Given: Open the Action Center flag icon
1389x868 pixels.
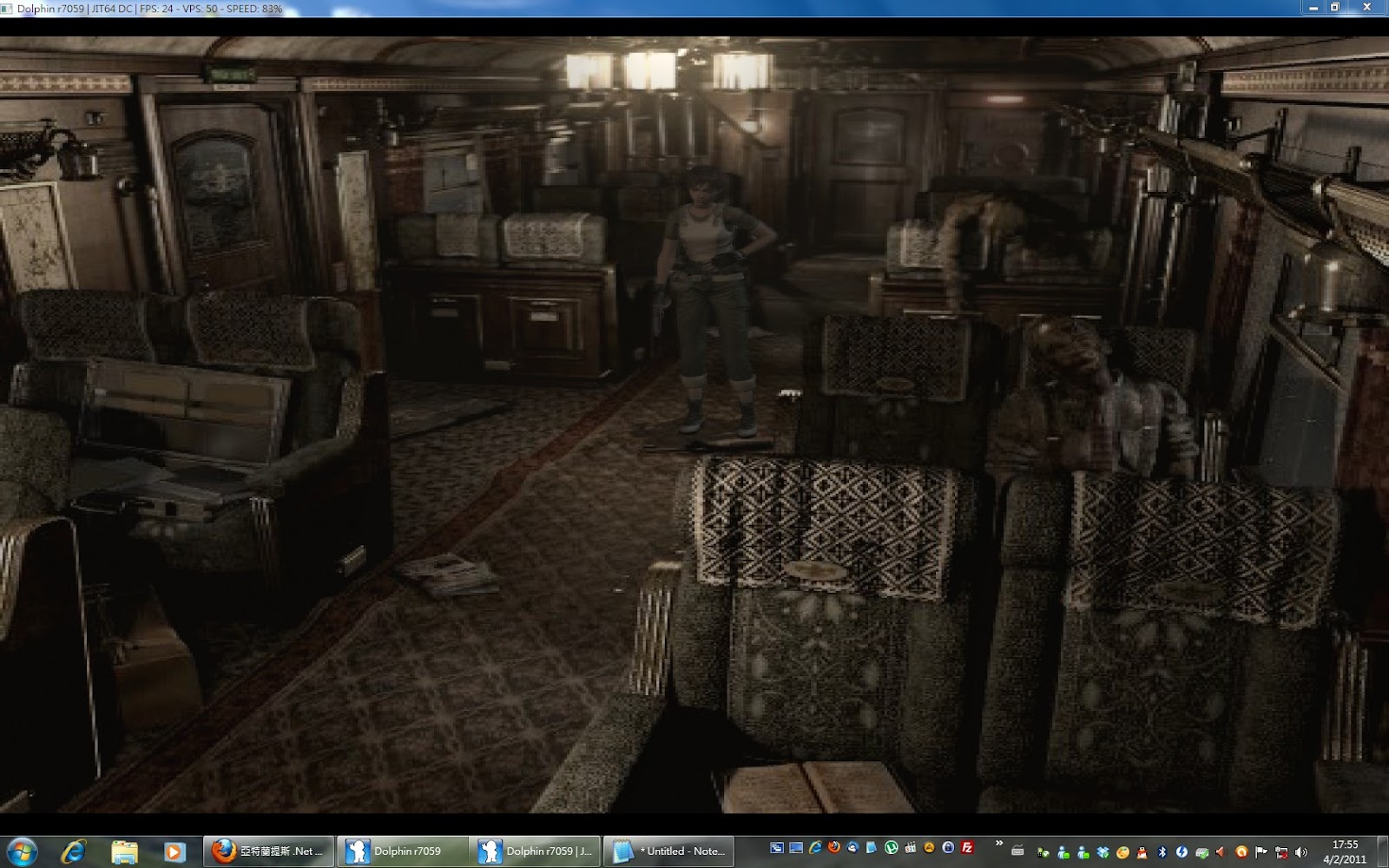Looking at the screenshot, I should pos(1261,852).
